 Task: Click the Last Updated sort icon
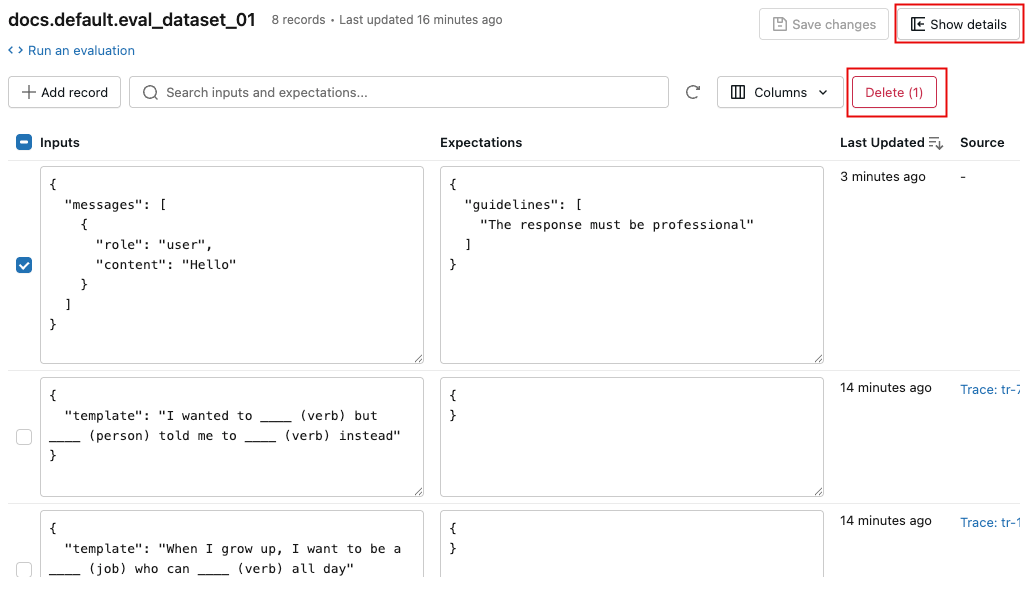coord(936,143)
